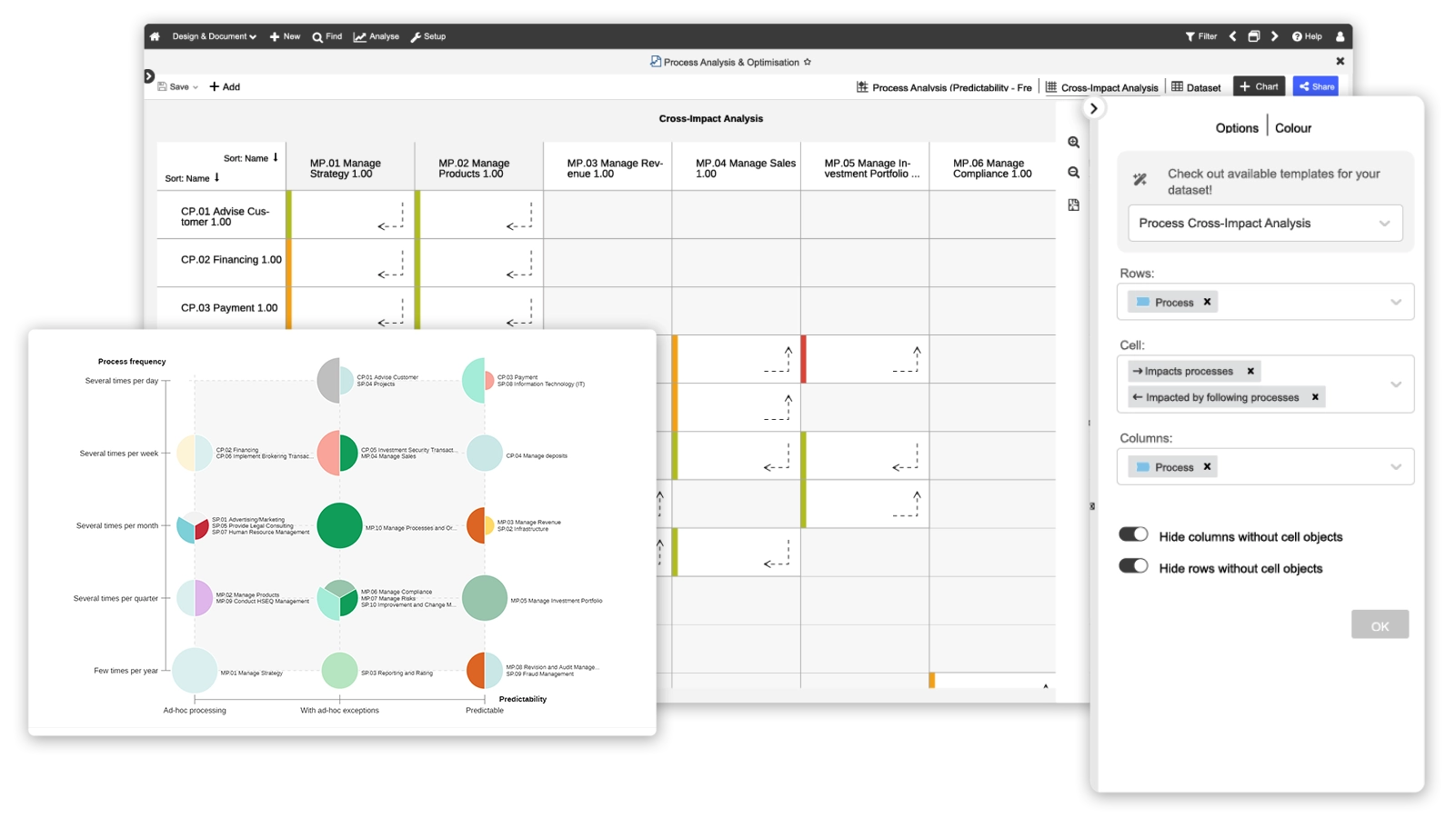Open the Analyse menu
Screen dimensions: 1456x818
pos(377,36)
